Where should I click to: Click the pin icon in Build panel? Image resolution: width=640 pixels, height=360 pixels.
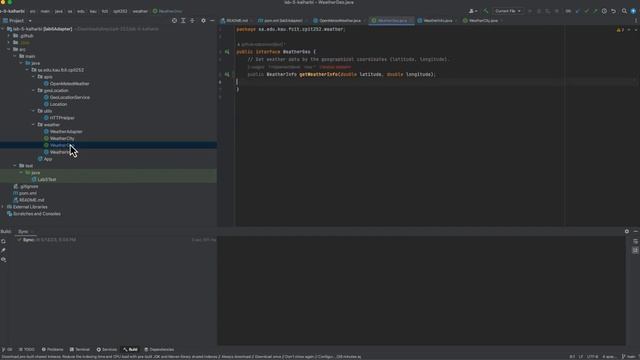pyautogui.click(x=4, y=250)
